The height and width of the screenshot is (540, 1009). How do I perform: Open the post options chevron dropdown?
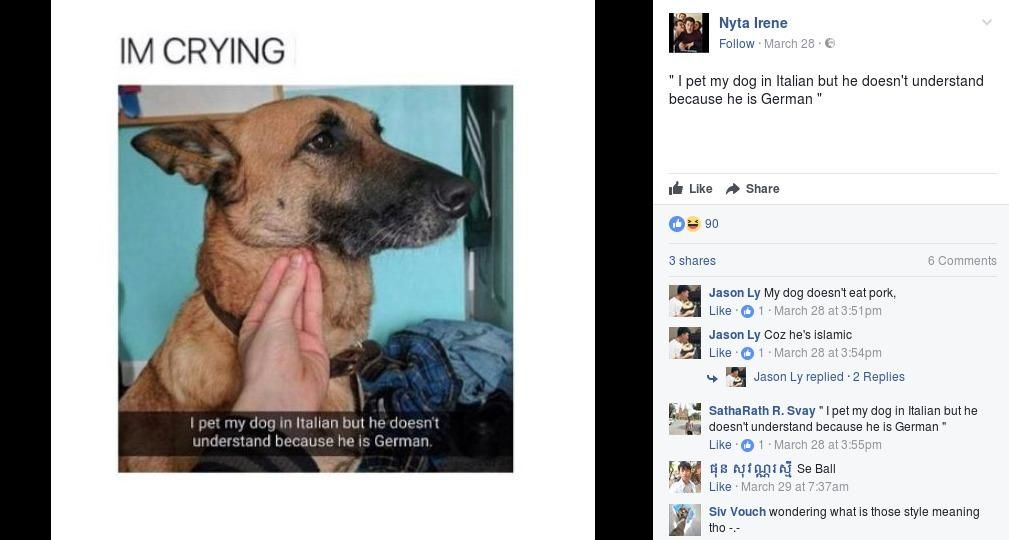click(x=986, y=23)
